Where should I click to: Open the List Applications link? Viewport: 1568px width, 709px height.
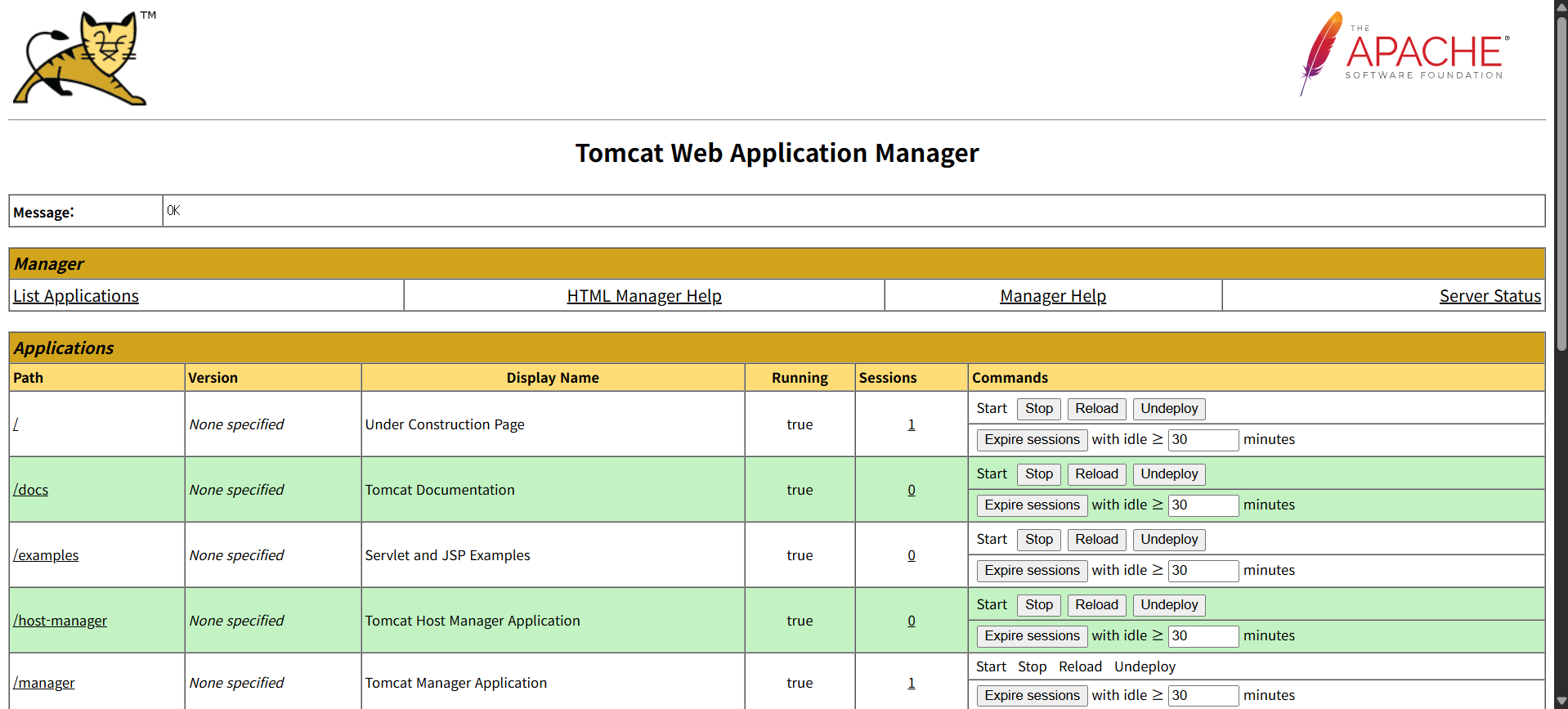[76, 296]
